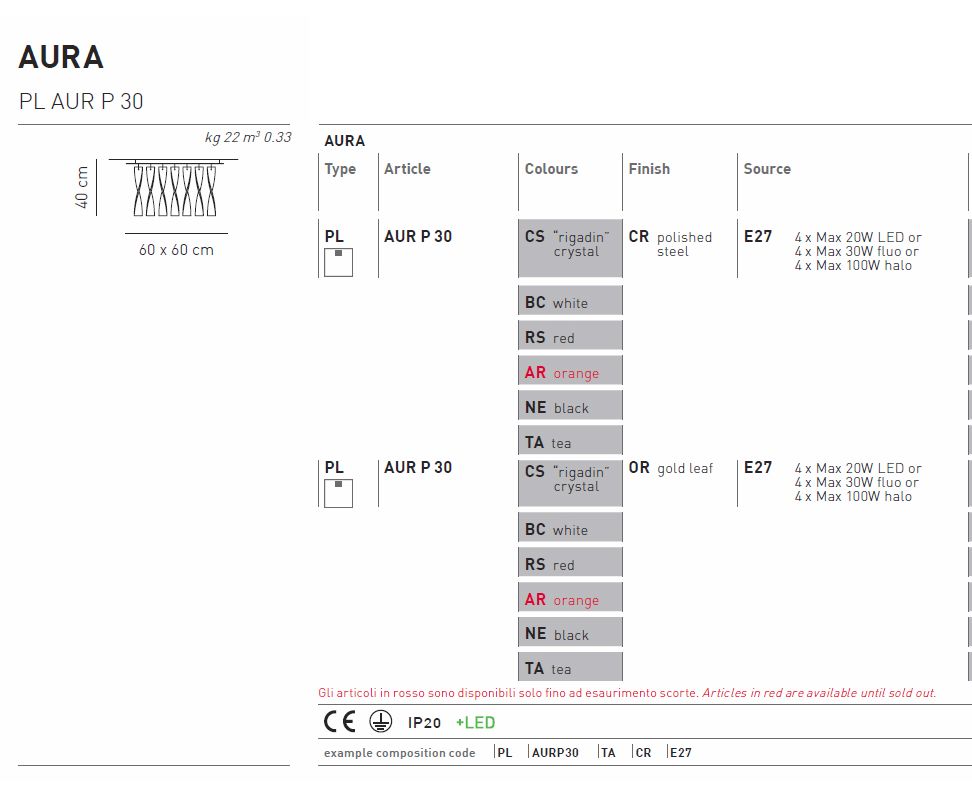Click the PL ceiling icon in gold leaf row
The width and height of the screenshot is (972, 796).
pyautogui.click(x=338, y=493)
